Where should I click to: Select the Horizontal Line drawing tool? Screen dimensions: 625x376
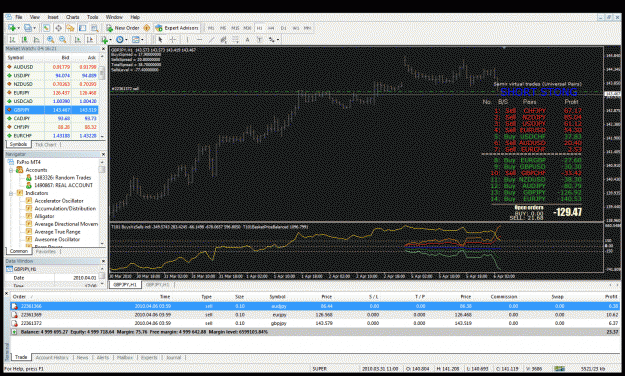click(199, 39)
